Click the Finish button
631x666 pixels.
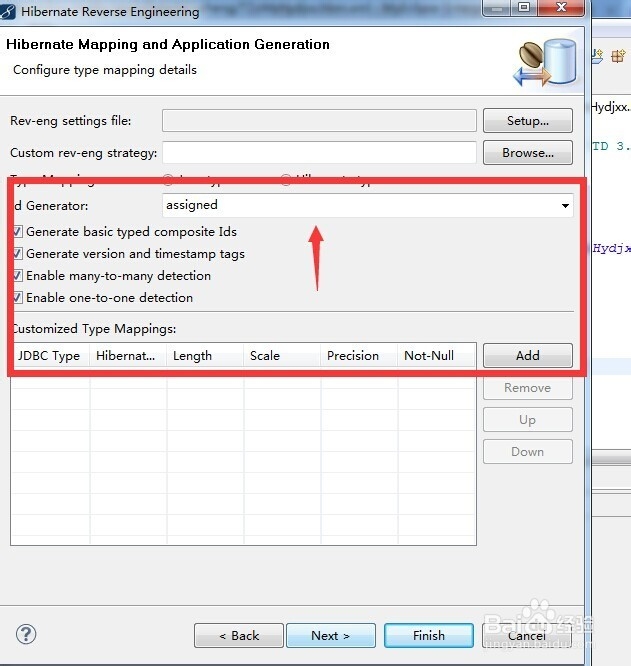(429, 635)
